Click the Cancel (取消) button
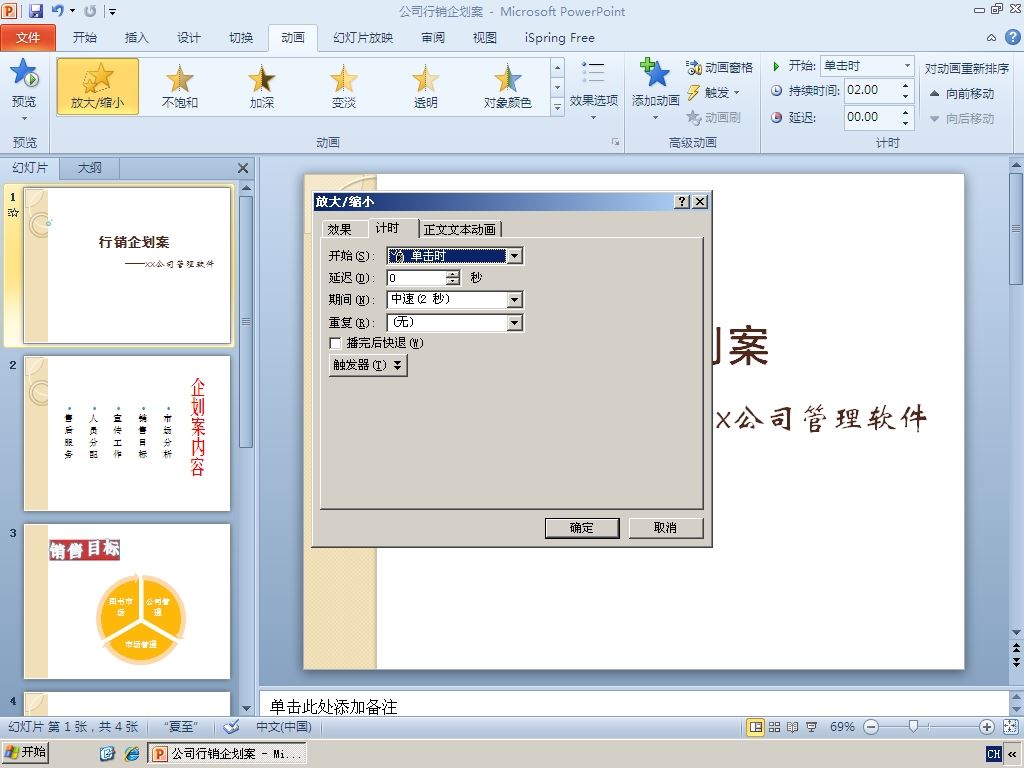 (665, 528)
